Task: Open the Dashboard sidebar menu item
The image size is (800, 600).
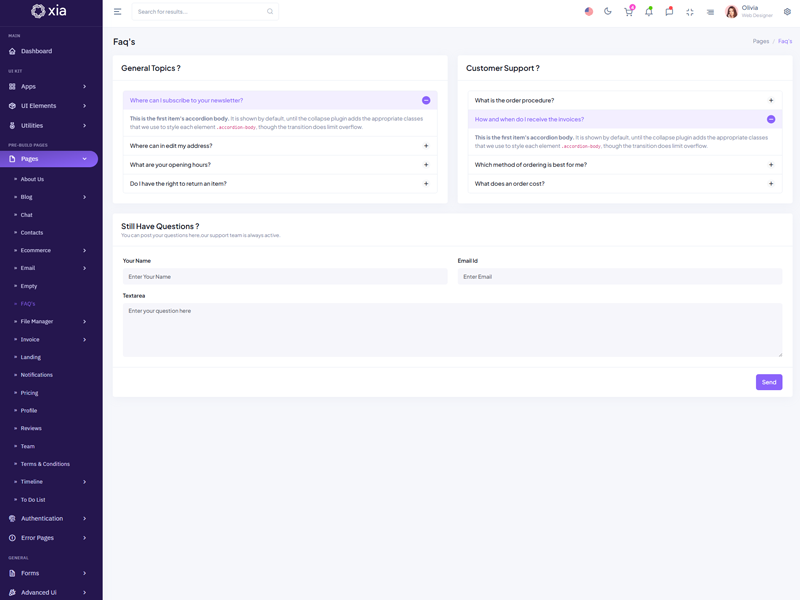Action: pyautogui.click(x=36, y=51)
